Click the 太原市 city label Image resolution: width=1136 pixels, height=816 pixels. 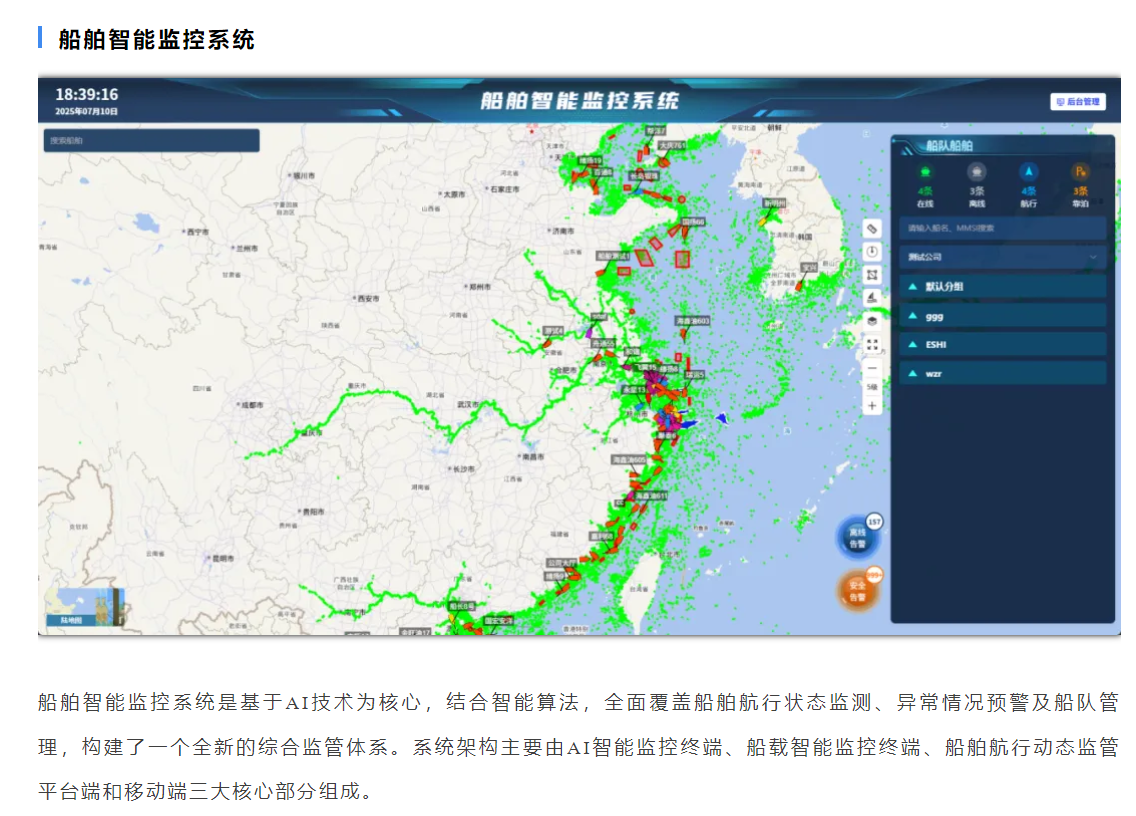click(454, 194)
